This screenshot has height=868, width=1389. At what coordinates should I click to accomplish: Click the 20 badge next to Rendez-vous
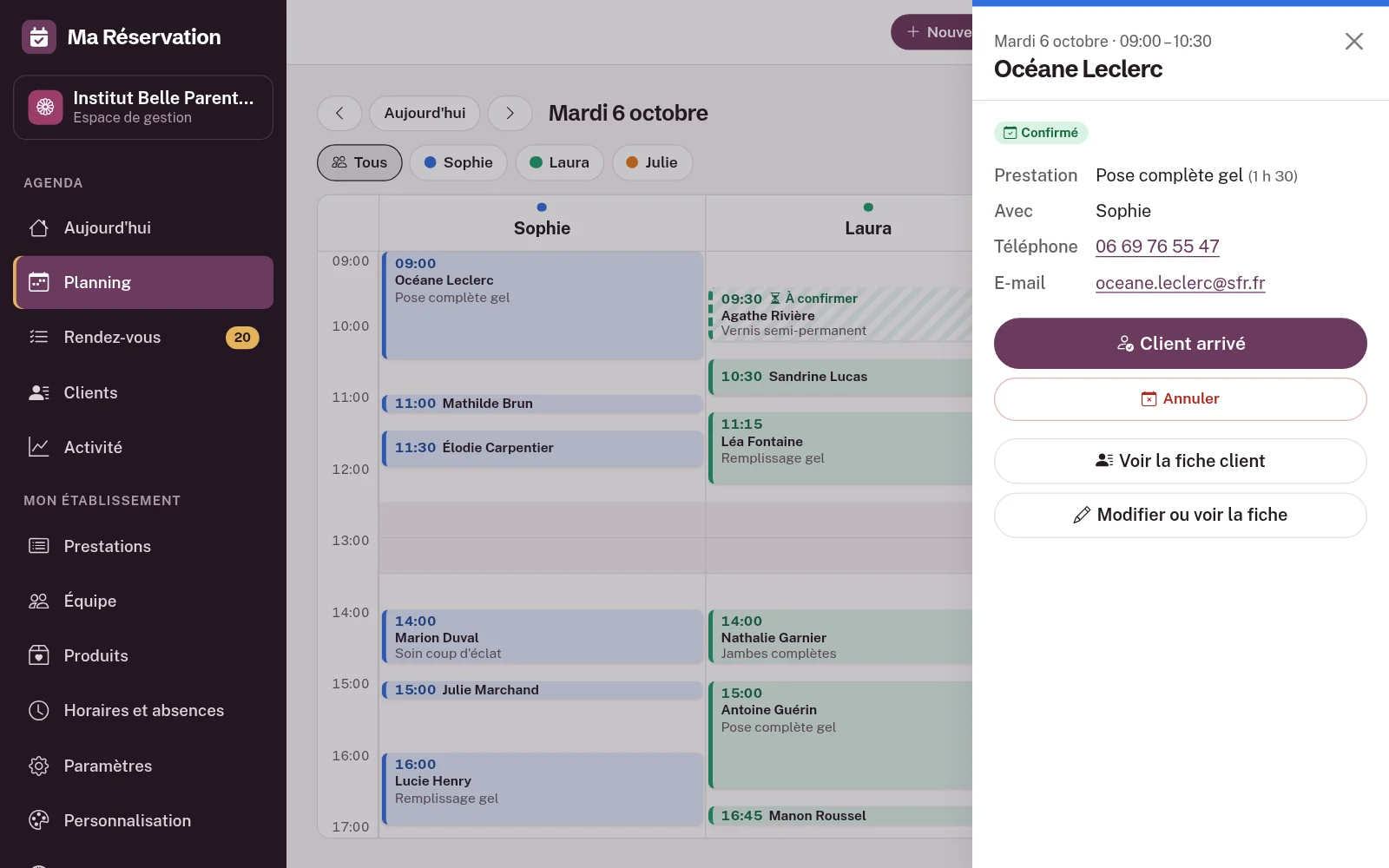tap(242, 338)
